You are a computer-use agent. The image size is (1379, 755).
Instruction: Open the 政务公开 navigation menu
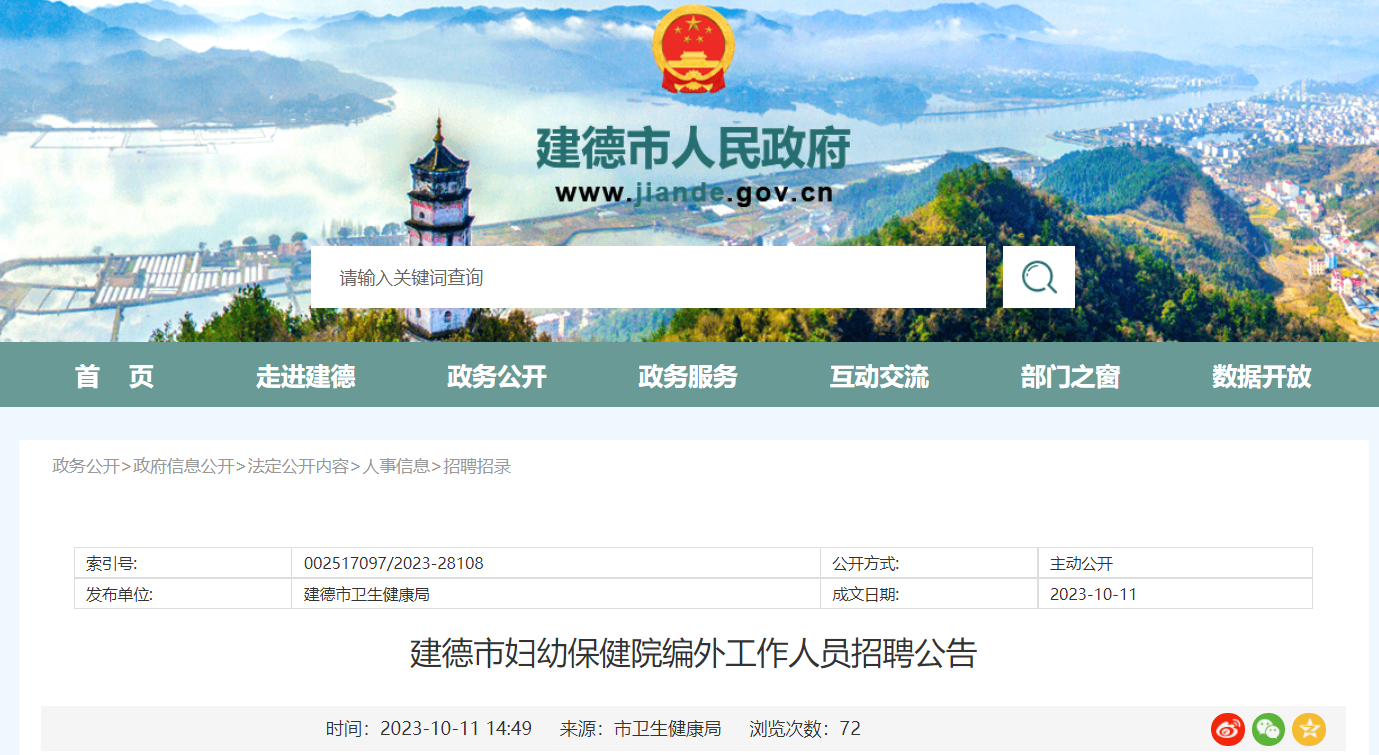tap(497, 376)
